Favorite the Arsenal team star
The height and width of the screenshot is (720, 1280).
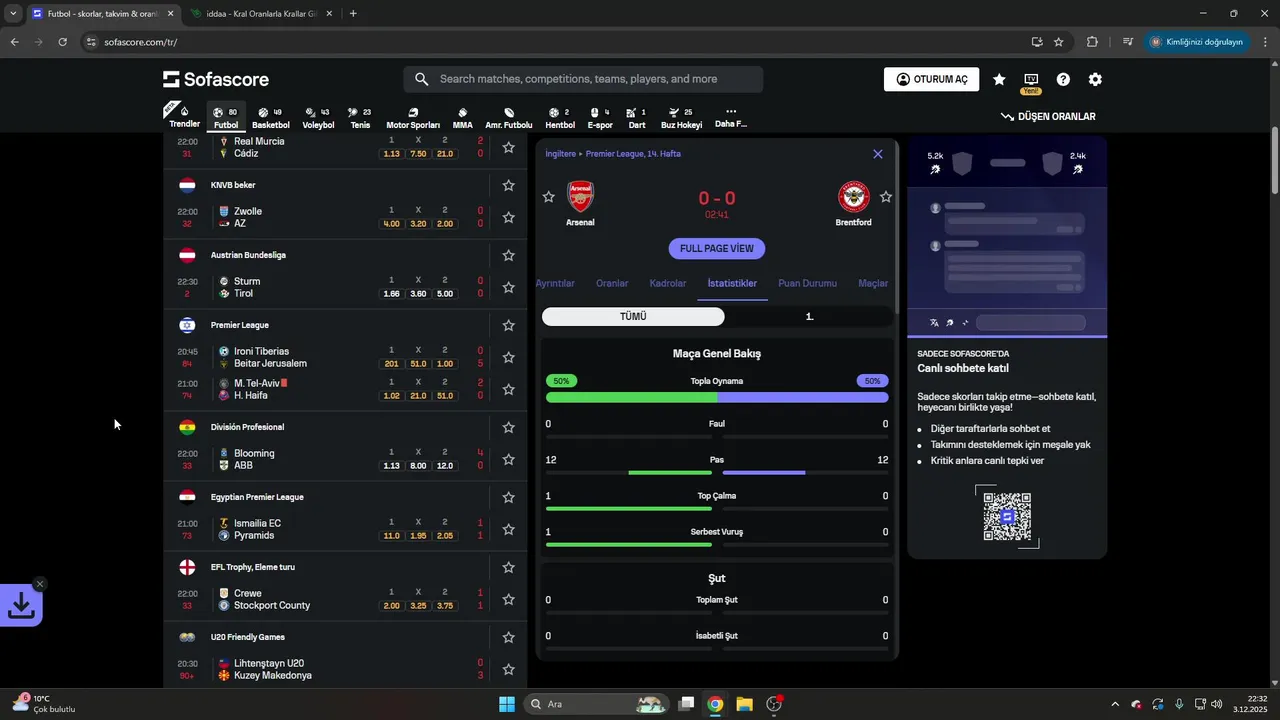(548, 197)
